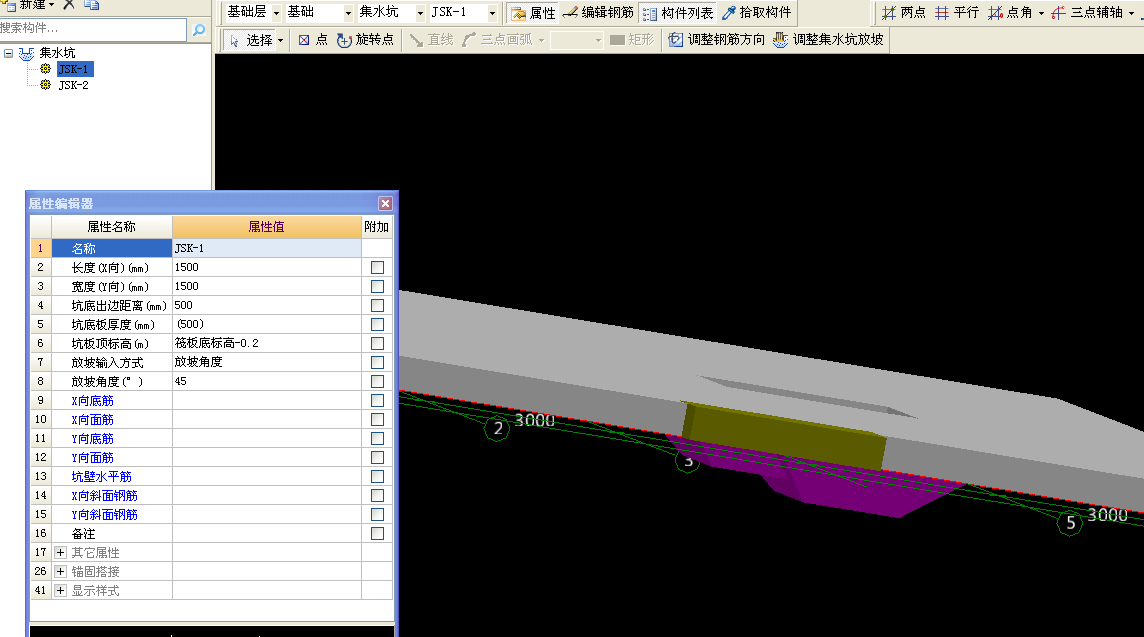This screenshot has width=1144, height=637.
Task: Toggle 附加 checkbox for X向底筋
Action: click(x=377, y=401)
